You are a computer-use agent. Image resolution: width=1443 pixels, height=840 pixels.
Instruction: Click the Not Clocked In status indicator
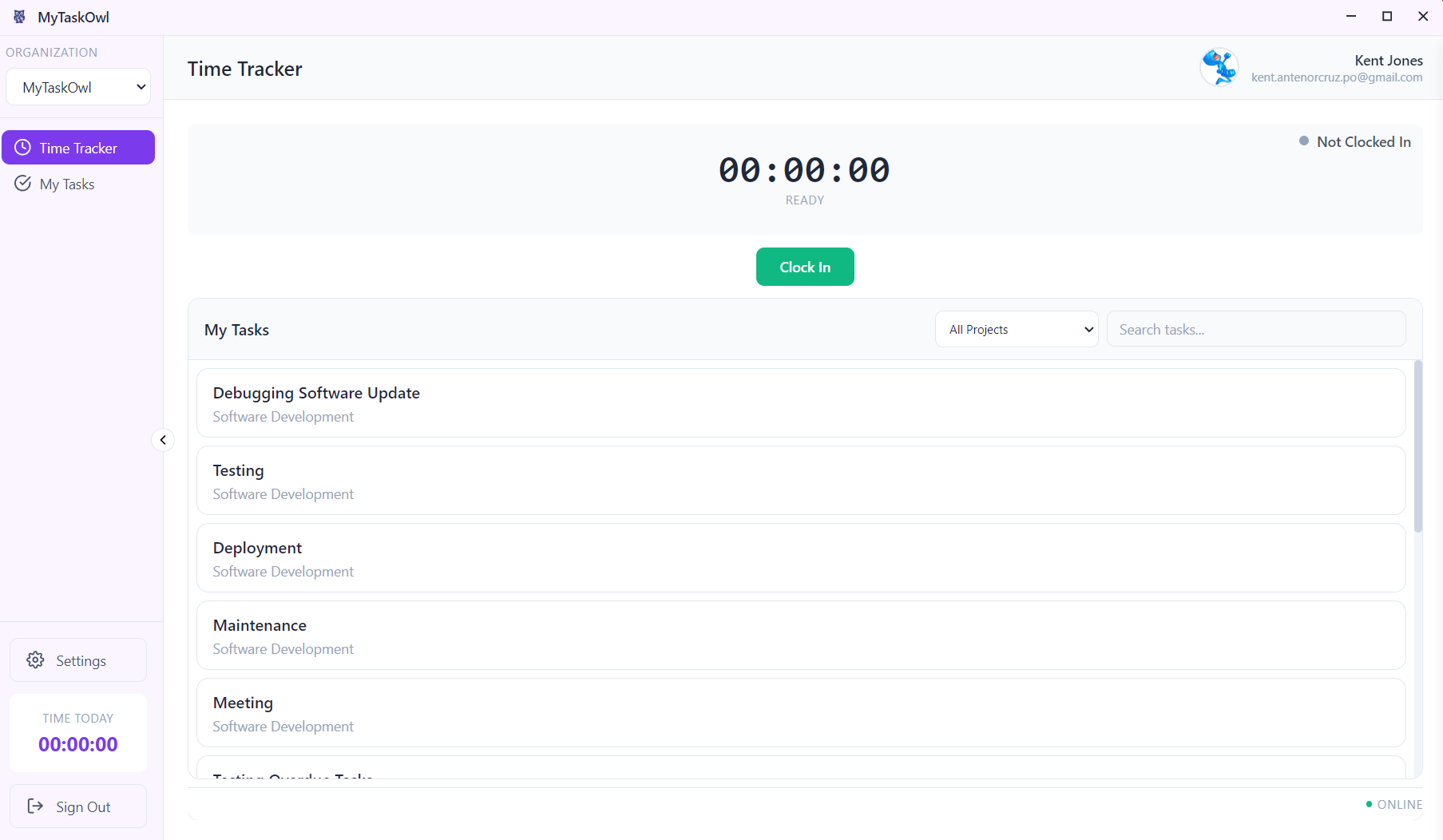1355,141
